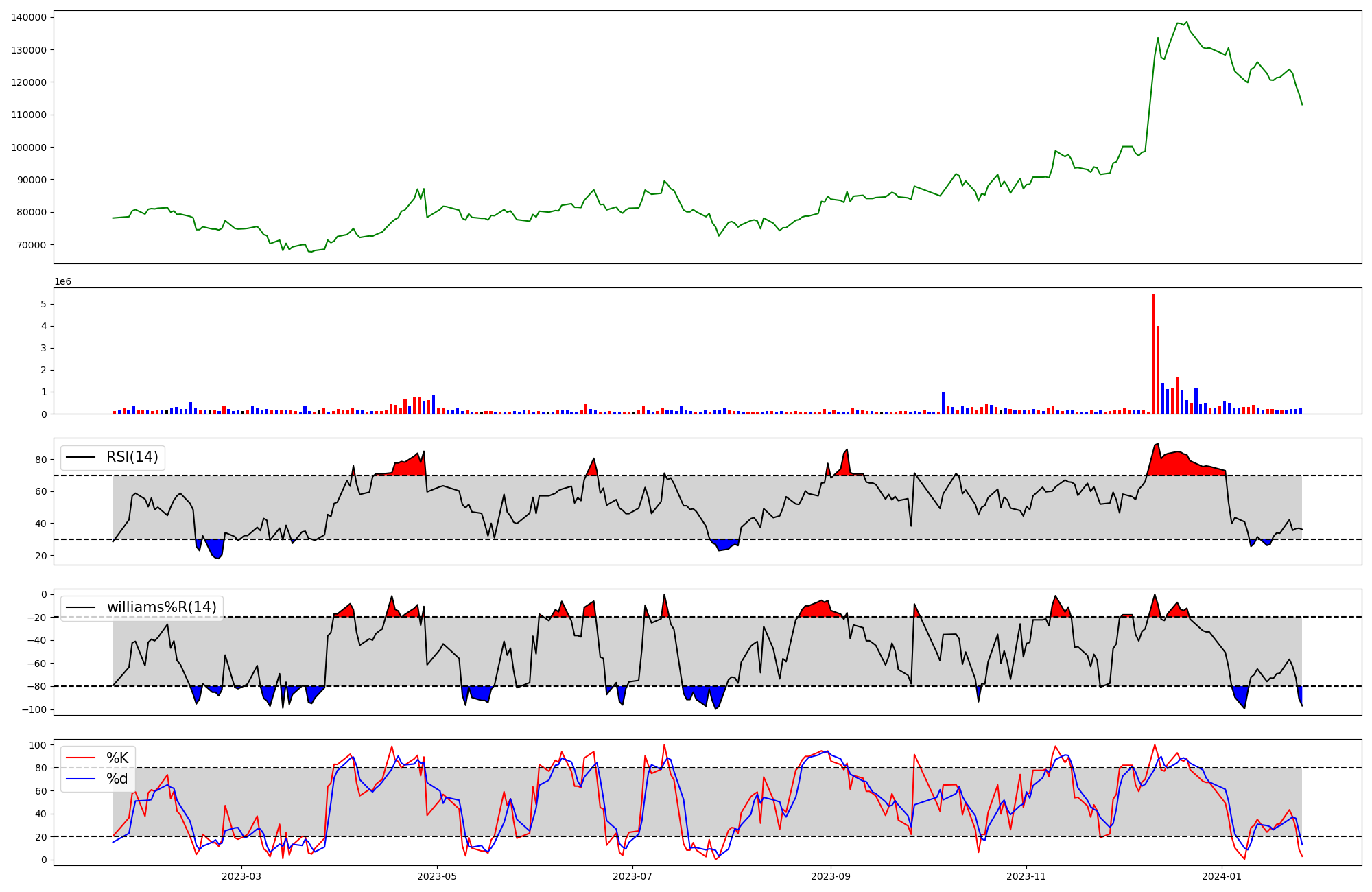Click the highest peak of the green price line

tap(1187, 22)
